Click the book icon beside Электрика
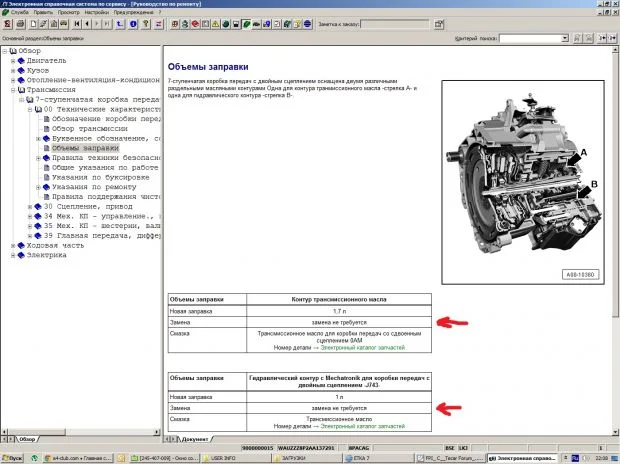 [21, 254]
